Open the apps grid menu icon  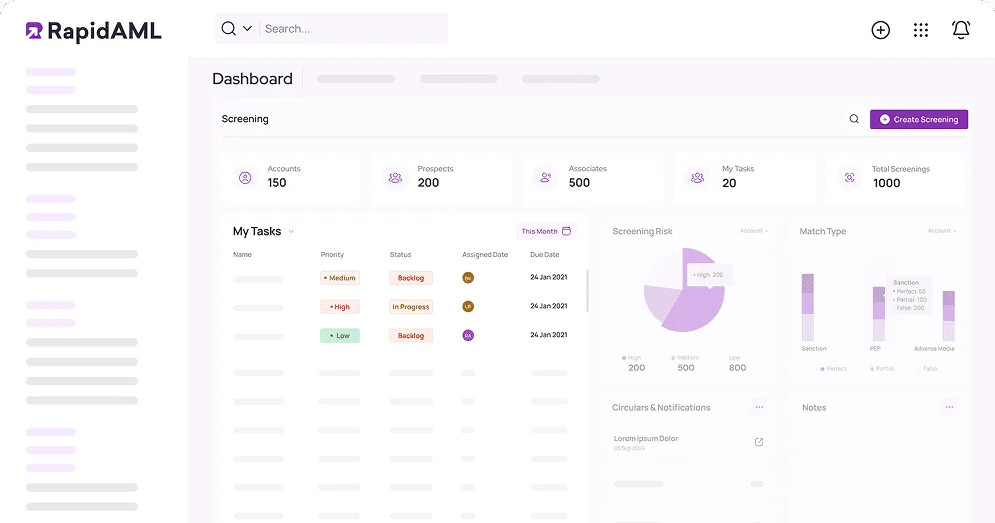click(x=921, y=30)
